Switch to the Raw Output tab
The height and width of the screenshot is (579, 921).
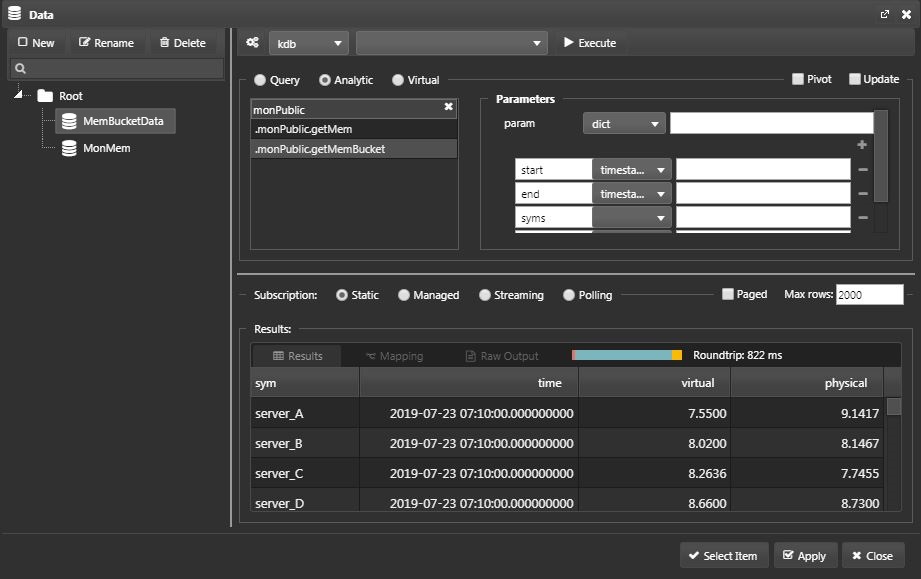(502, 356)
